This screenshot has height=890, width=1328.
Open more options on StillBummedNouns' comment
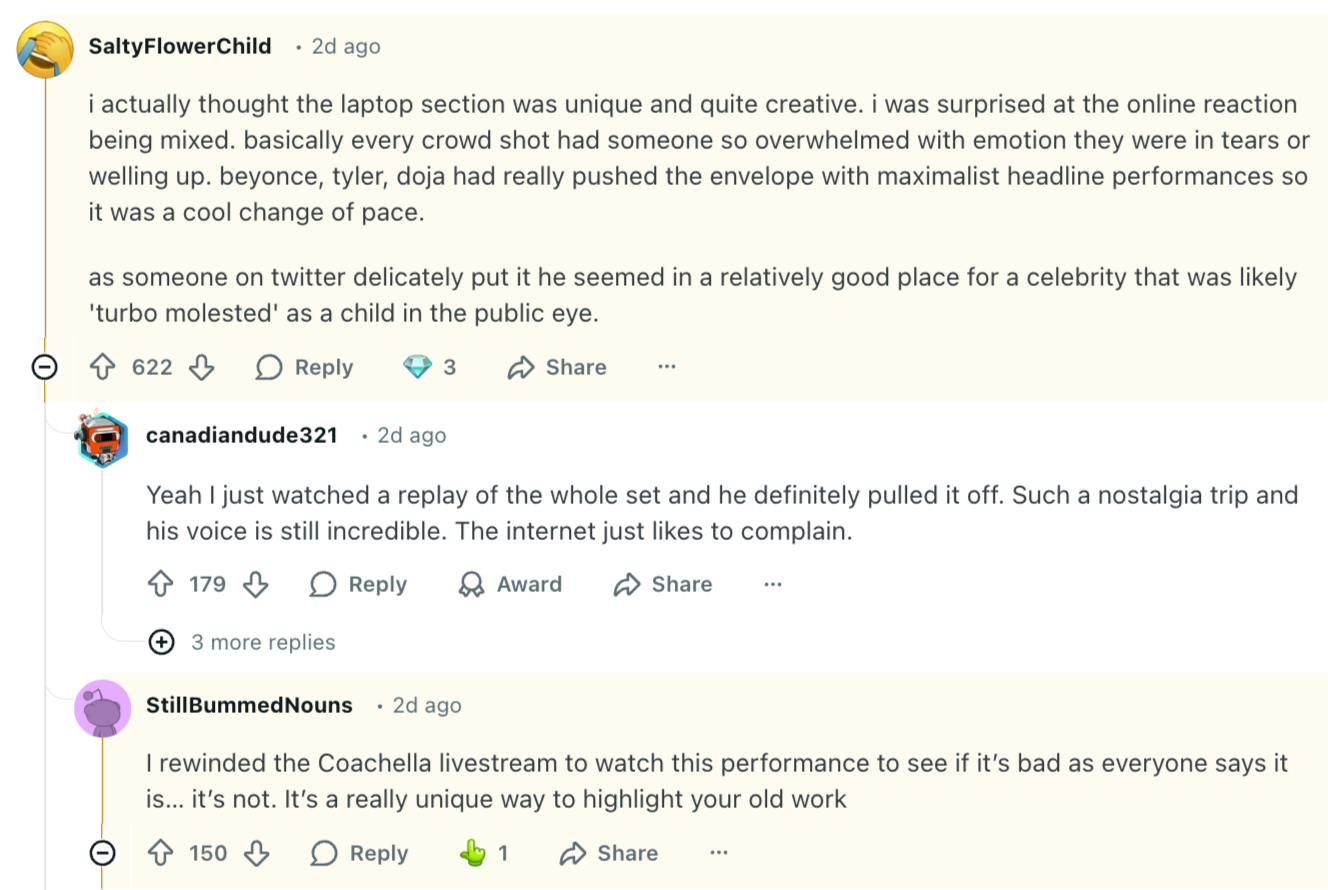click(x=718, y=853)
